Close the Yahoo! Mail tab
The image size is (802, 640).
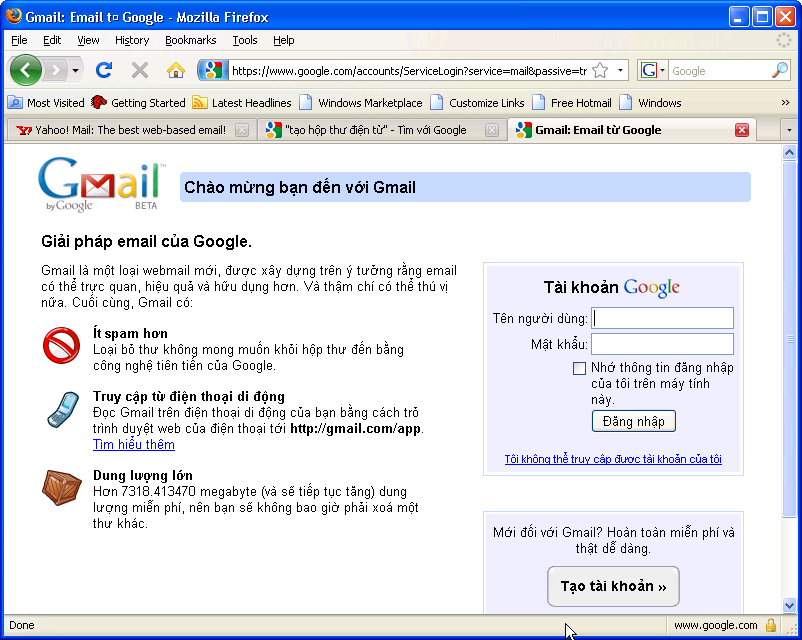click(x=242, y=130)
